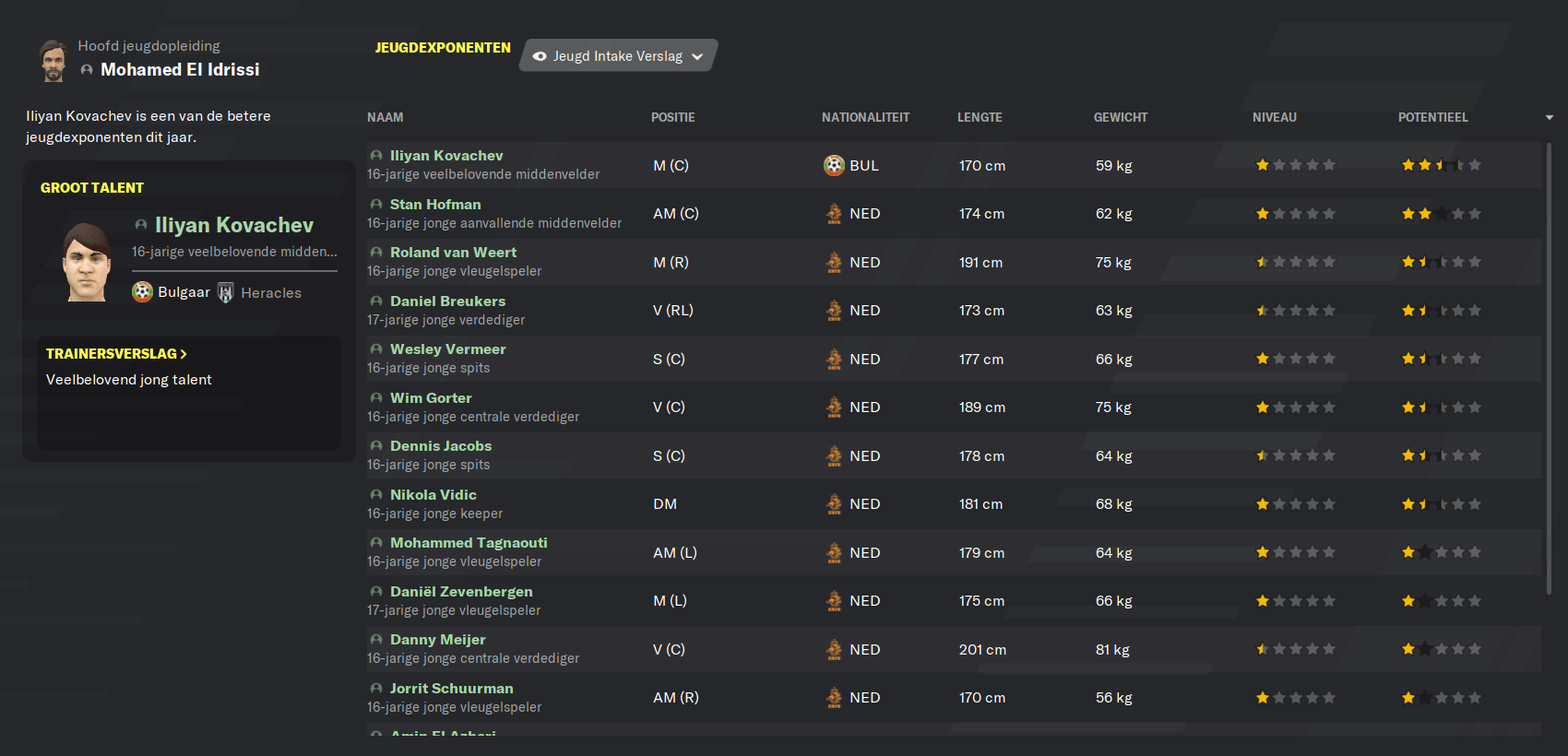
Task: Click the person icon next to Danny Meijer
Action: [376, 640]
